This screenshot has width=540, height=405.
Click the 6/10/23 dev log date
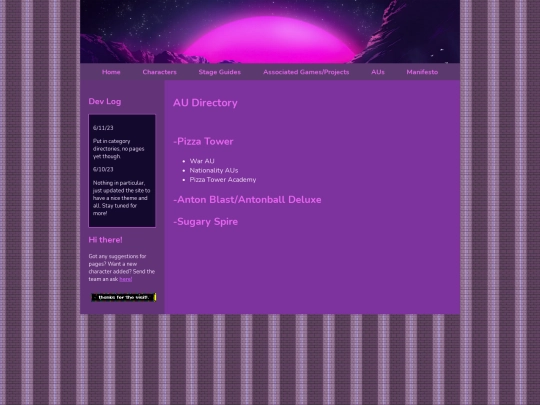(x=103, y=169)
